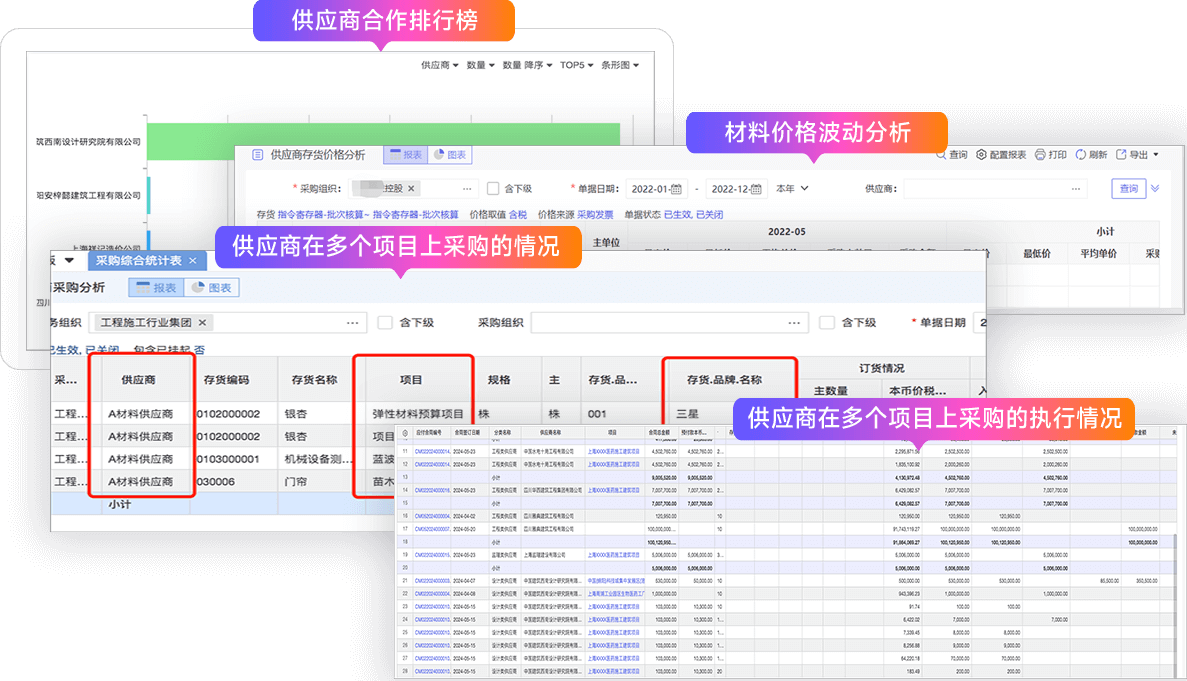
Task: Tick 含下级 checkbox in price analysis panel
Action: [493, 189]
